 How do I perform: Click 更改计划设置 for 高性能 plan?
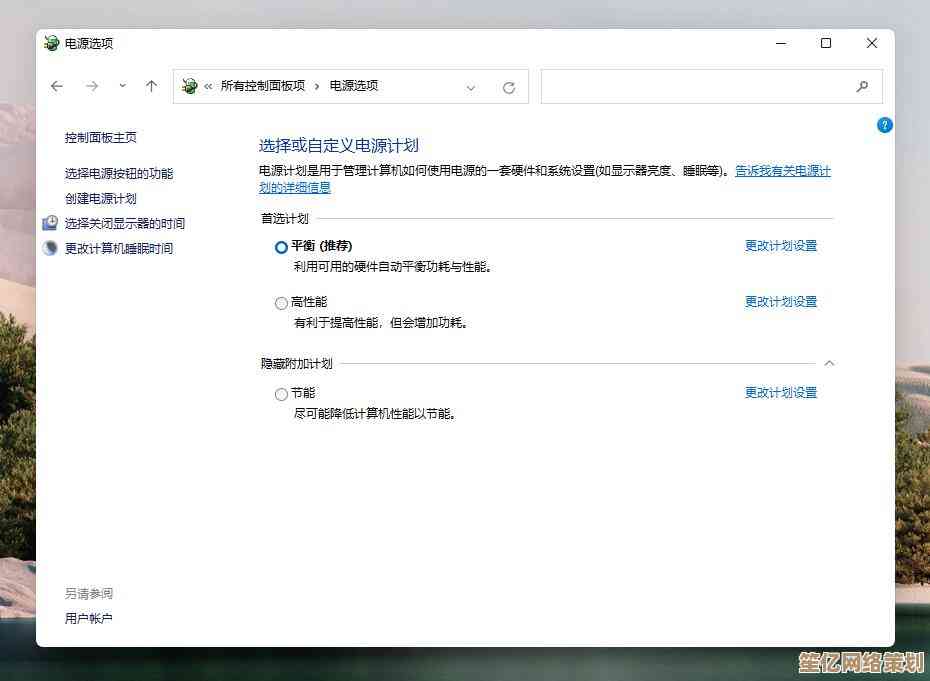780,302
